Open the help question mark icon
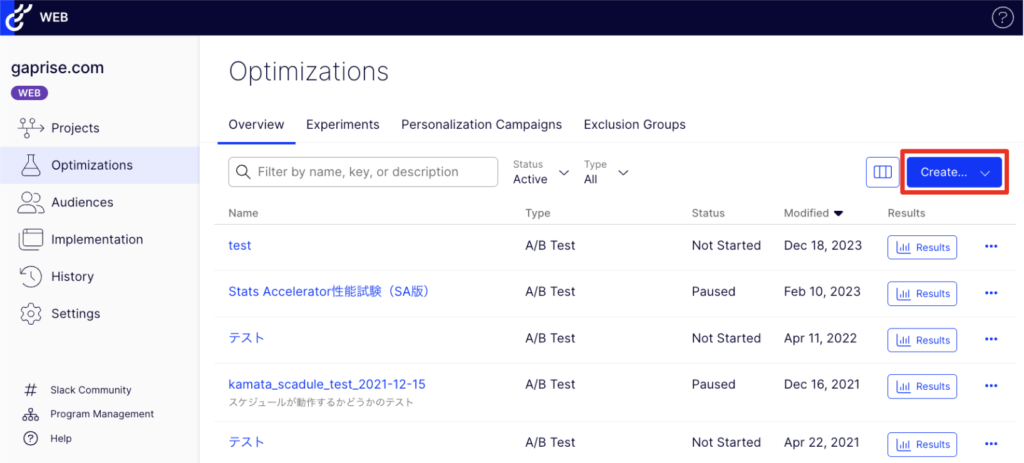The height and width of the screenshot is (463, 1024). pyautogui.click(x=1002, y=17)
